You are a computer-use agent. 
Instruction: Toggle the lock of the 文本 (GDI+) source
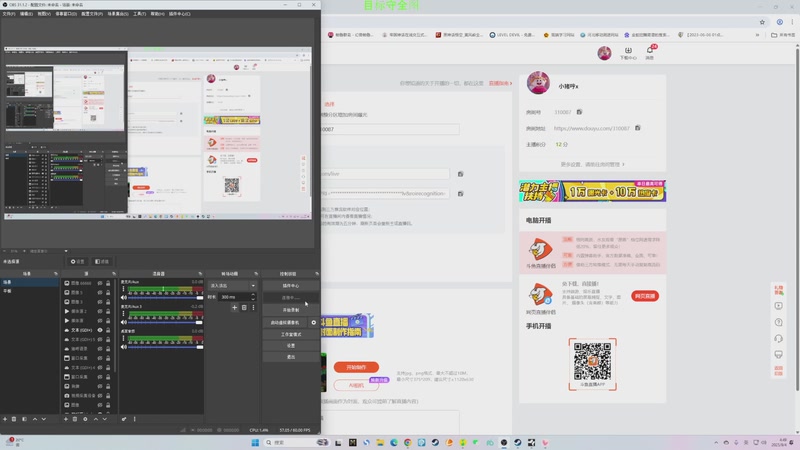click(108, 330)
